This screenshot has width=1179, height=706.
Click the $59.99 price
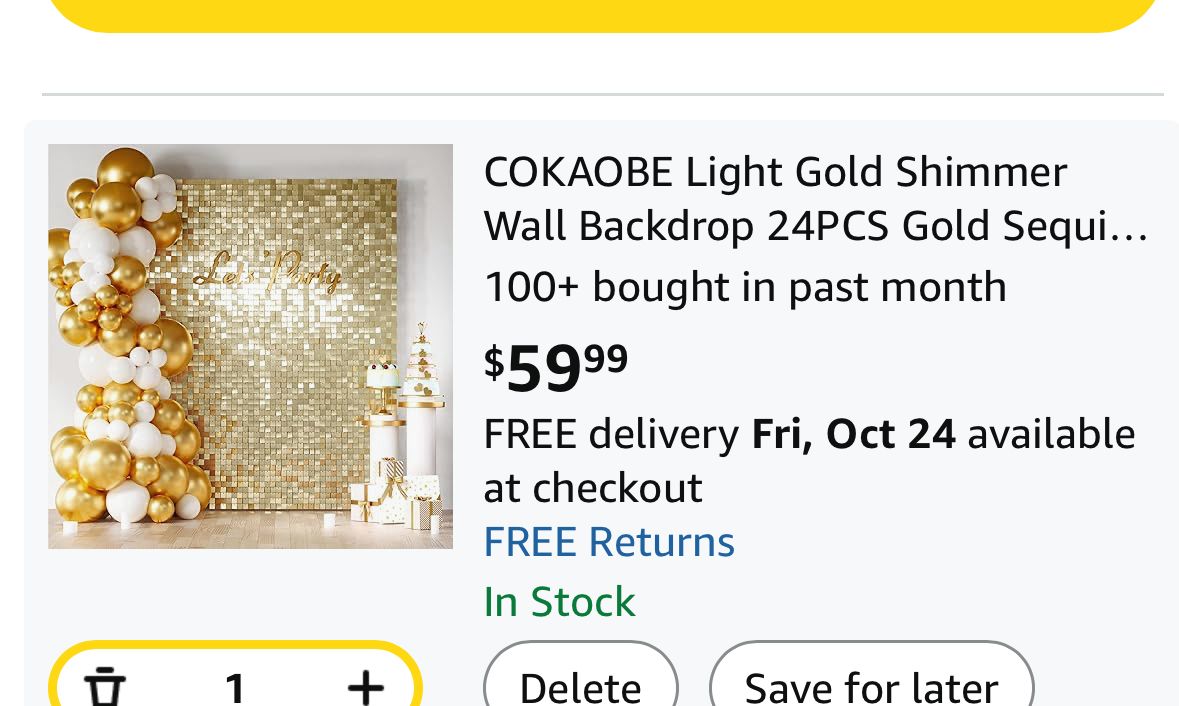[x=556, y=366]
